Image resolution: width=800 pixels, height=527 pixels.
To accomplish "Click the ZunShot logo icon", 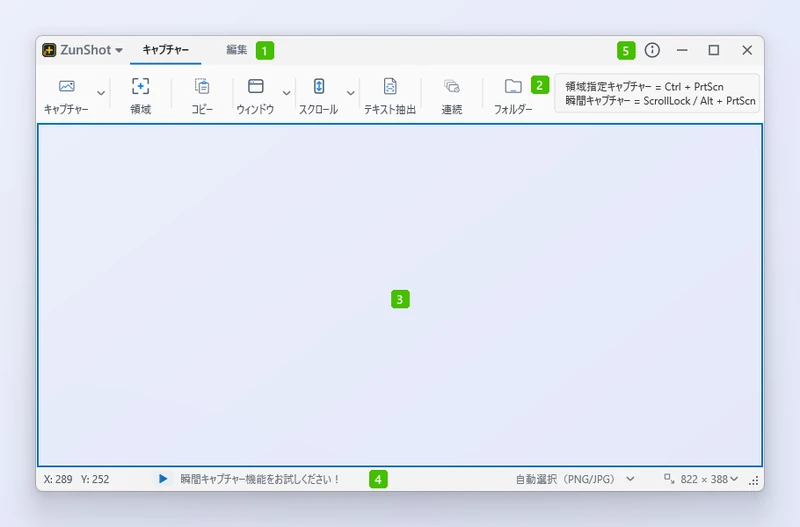I will tap(49, 50).
